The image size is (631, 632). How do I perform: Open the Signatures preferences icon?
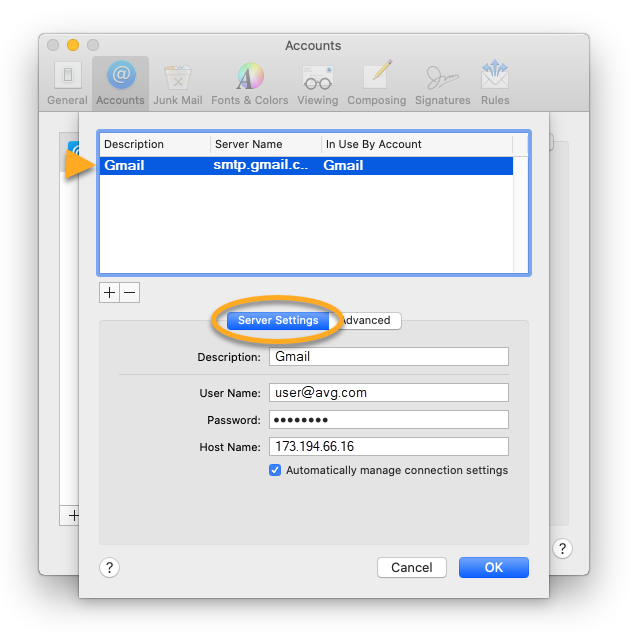(x=443, y=83)
